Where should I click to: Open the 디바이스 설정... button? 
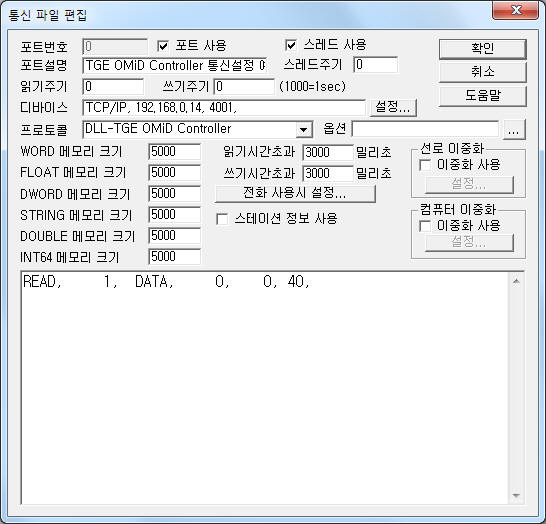[x=392, y=107]
